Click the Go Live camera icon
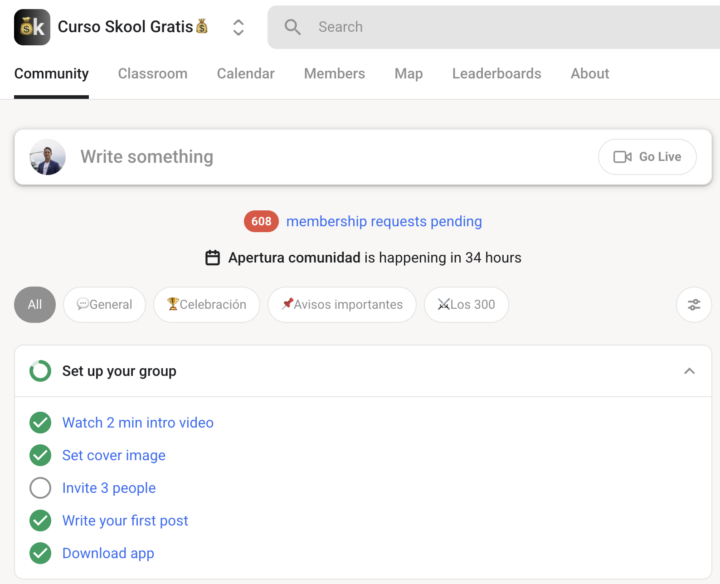 pyautogui.click(x=622, y=157)
